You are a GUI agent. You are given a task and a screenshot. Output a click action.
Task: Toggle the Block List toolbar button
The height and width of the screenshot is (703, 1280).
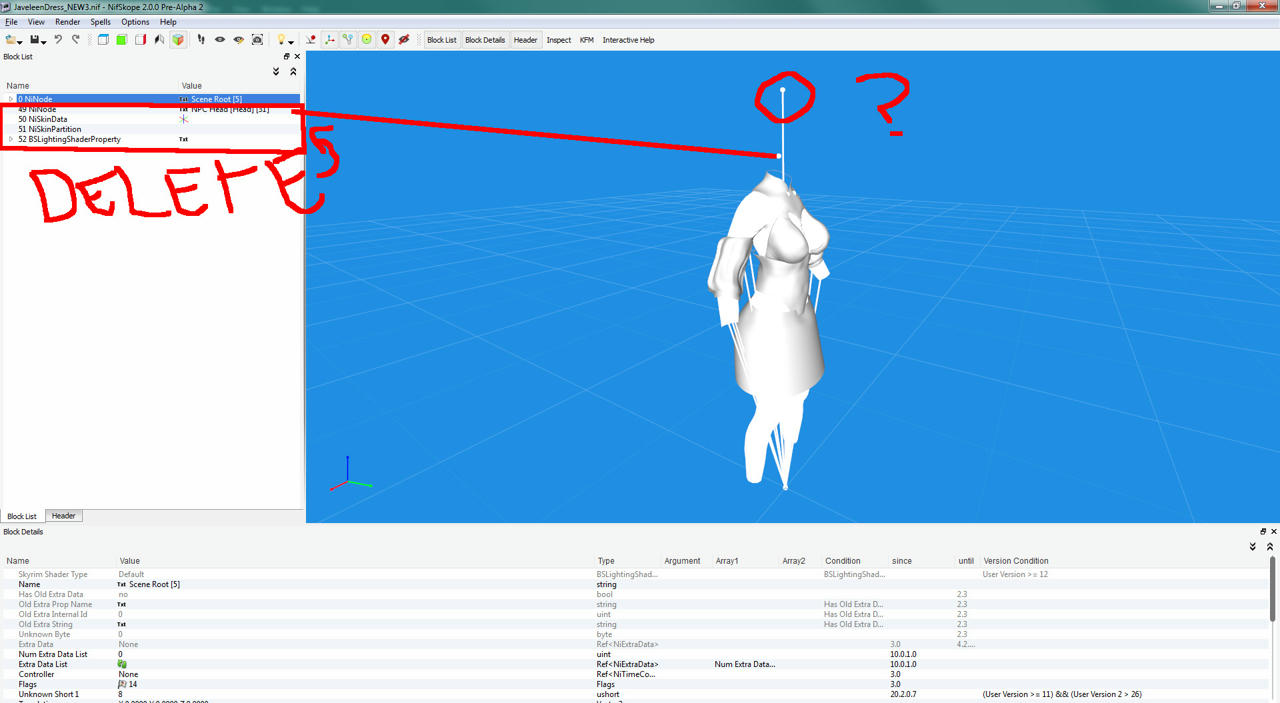pyautogui.click(x=442, y=40)
